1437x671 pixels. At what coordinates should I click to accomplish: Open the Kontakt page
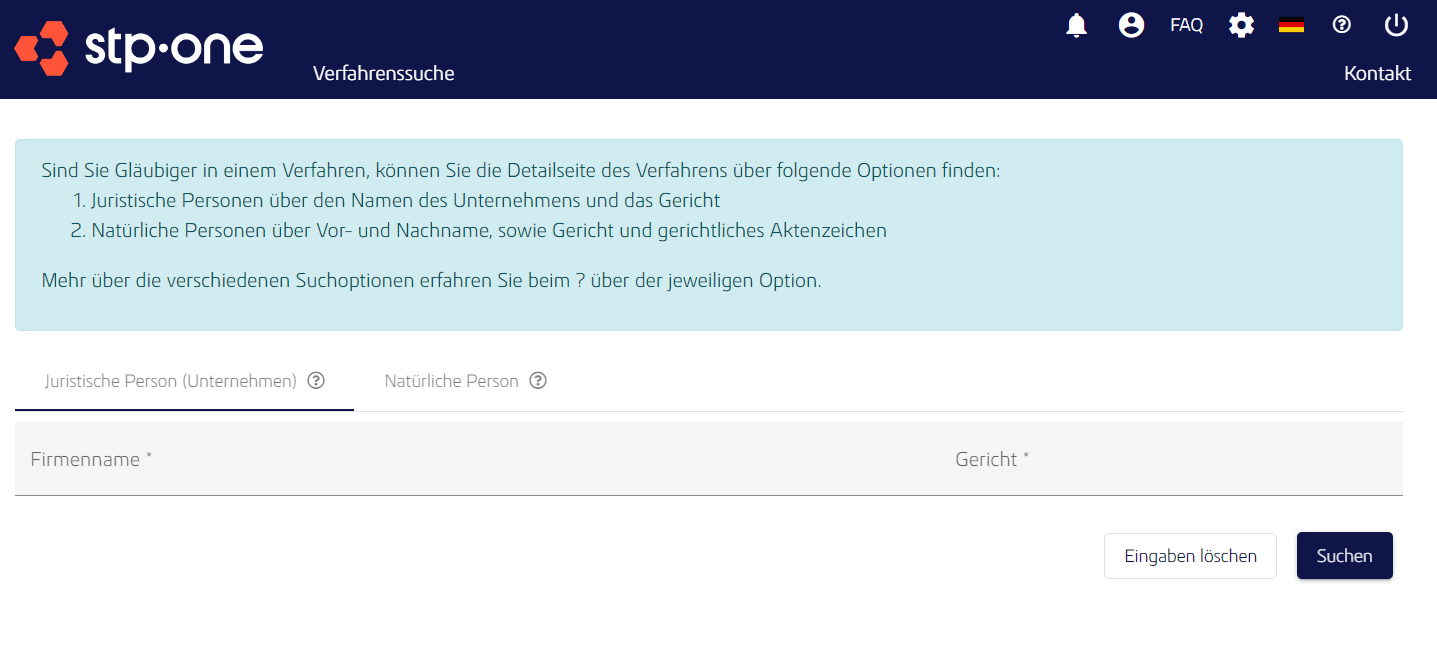point(1378,73)
